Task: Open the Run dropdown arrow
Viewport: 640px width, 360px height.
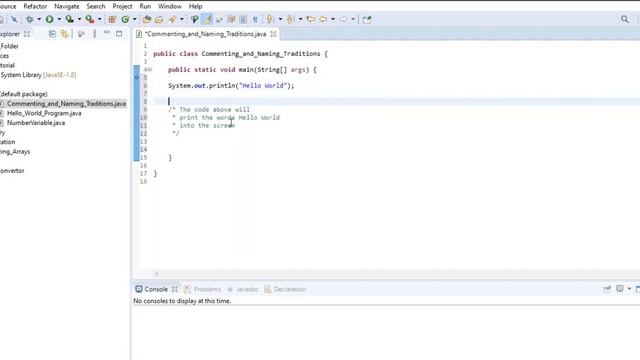Action: click(x=59, y=19)
